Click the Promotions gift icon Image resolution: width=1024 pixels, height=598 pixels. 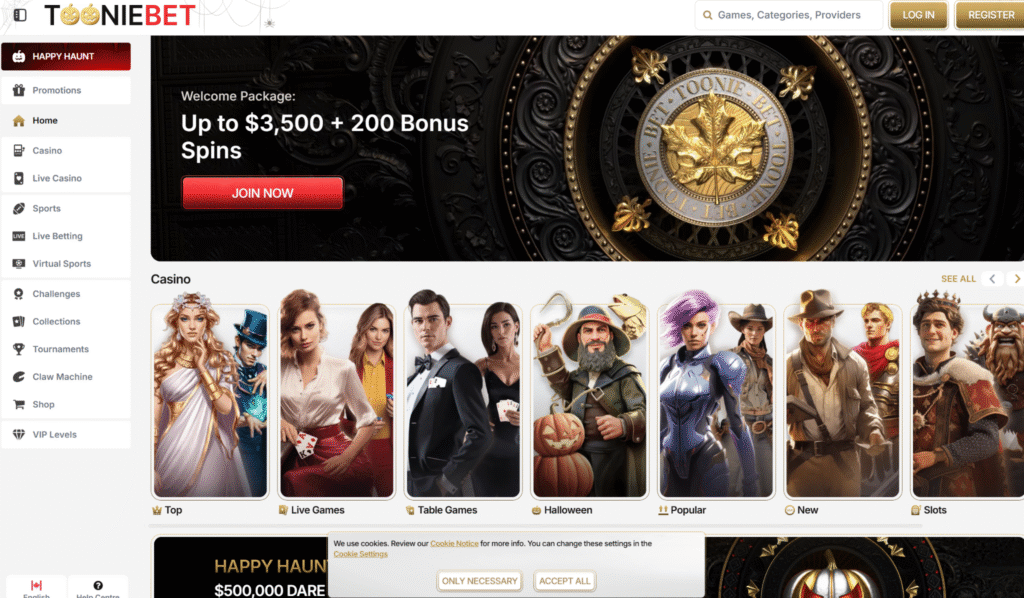tap(19, 90)
